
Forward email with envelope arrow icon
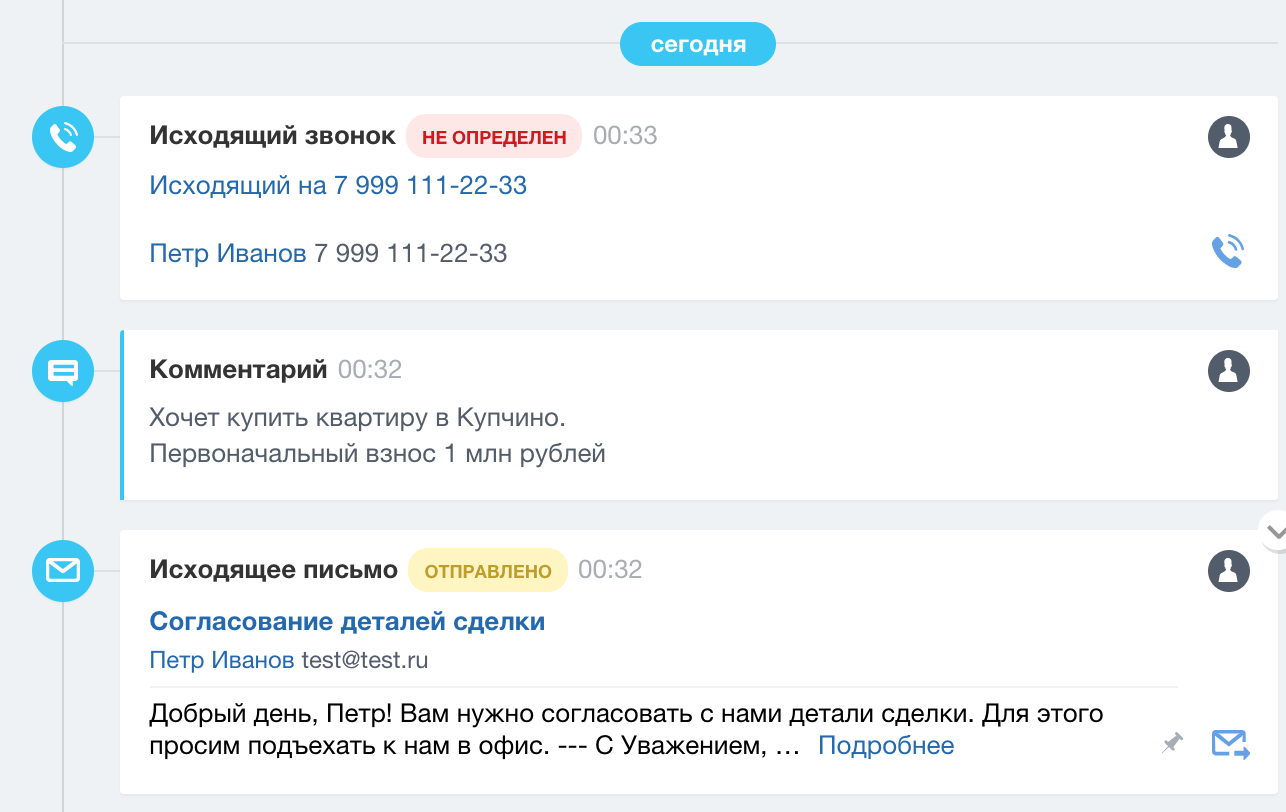1230,744
